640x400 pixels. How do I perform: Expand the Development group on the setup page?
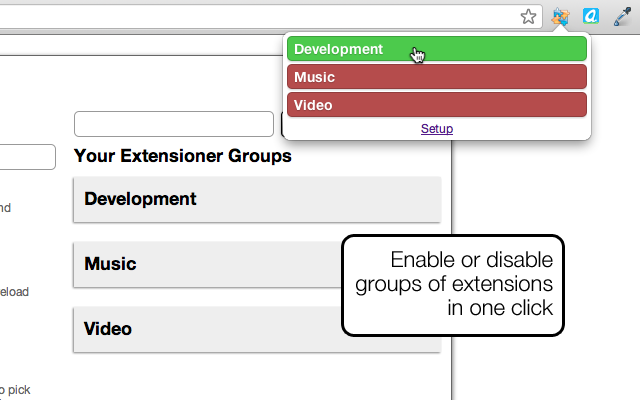pyautogui.click(x=257, y=200)
